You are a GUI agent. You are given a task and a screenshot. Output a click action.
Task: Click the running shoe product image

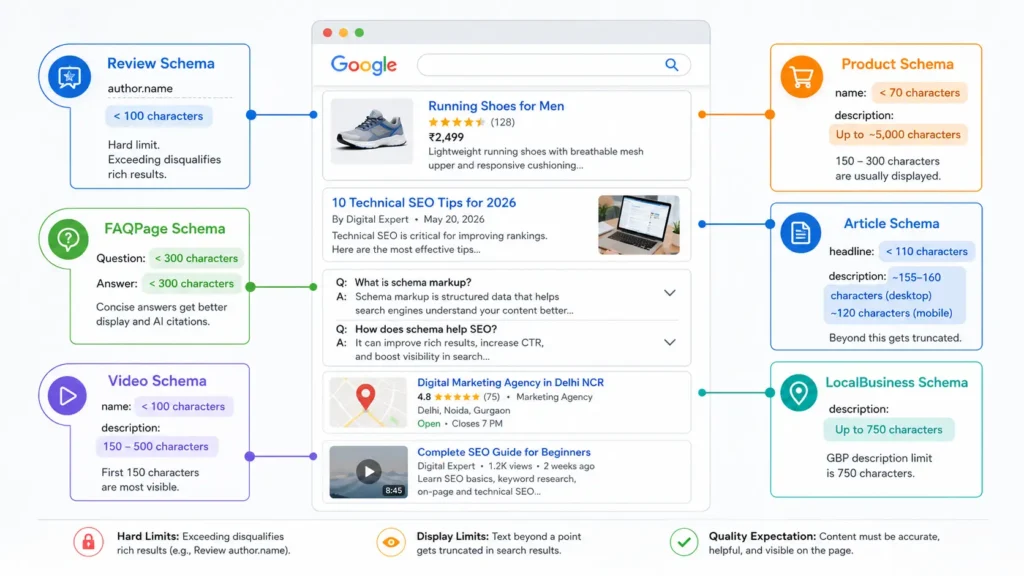tap(372, 131)
